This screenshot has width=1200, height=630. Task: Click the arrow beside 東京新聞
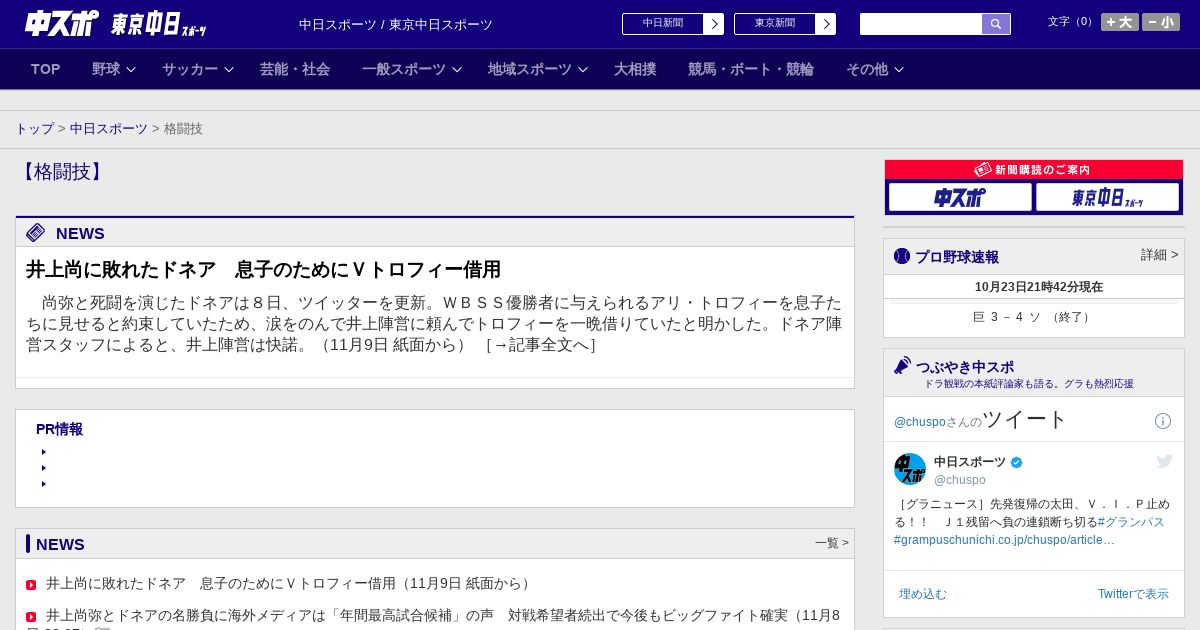(826, 24)
